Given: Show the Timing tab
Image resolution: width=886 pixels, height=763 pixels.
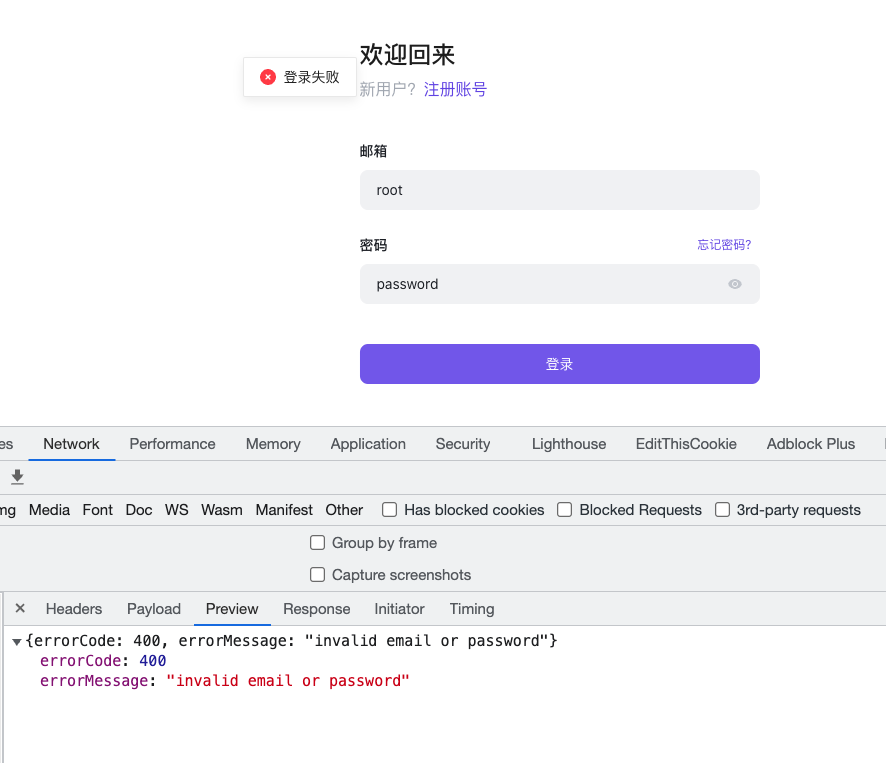Looking at the screenshot, I should click(472, 609).
